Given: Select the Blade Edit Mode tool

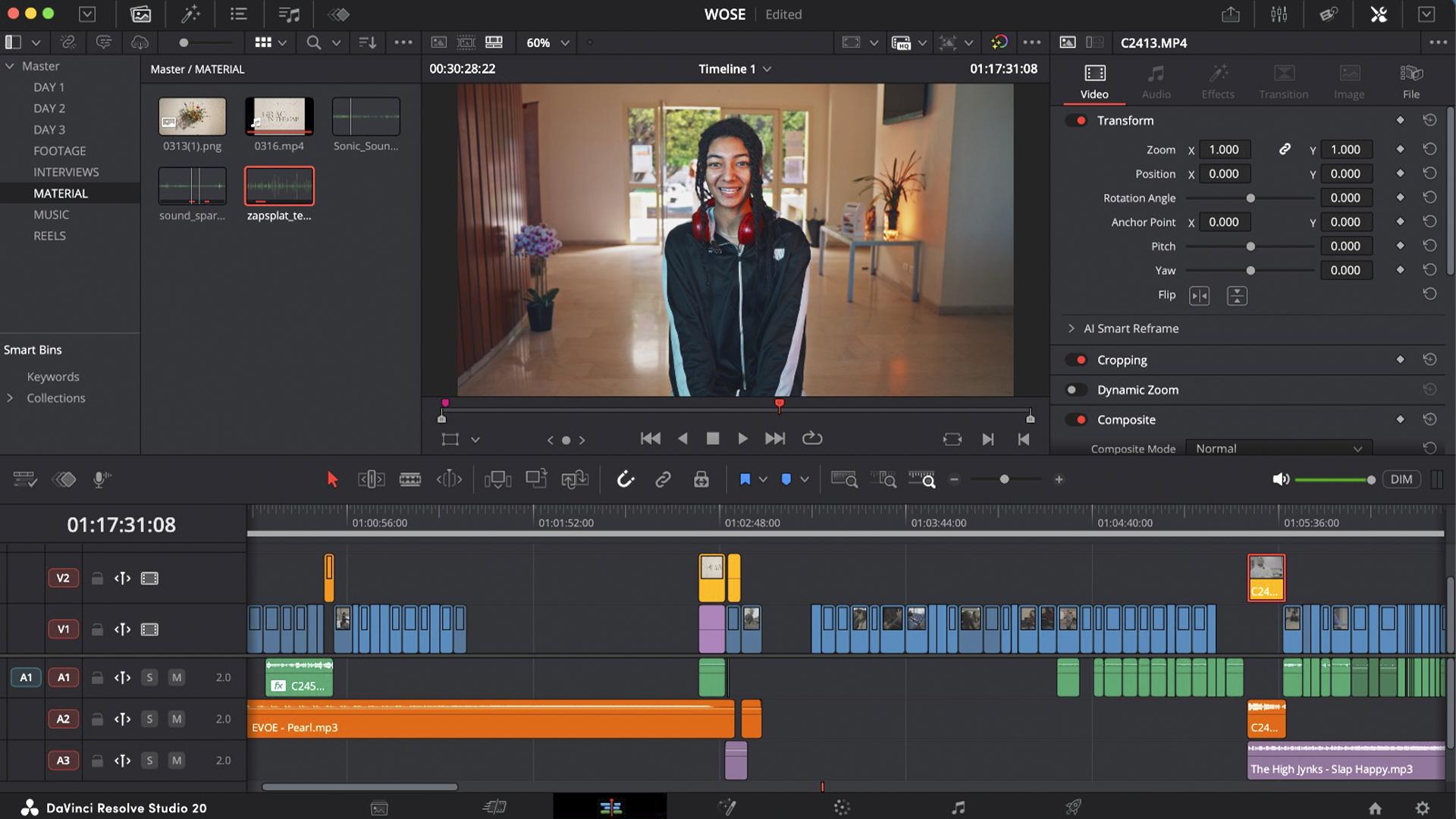Looking at the screenshot, I should point(410,479).
